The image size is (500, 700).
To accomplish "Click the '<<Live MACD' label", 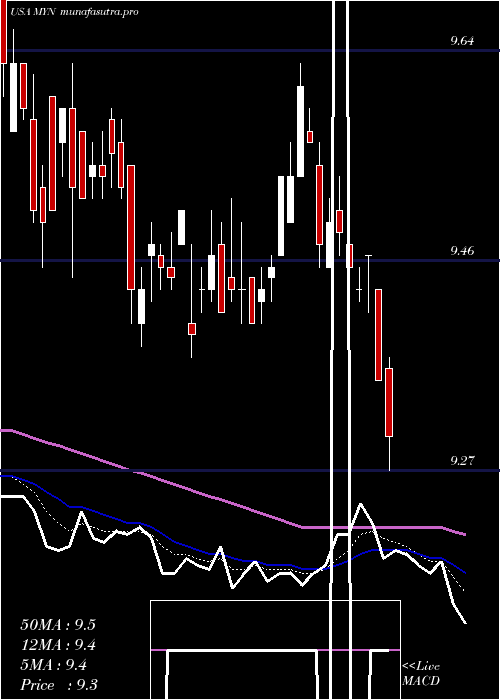I will [421, 674].
